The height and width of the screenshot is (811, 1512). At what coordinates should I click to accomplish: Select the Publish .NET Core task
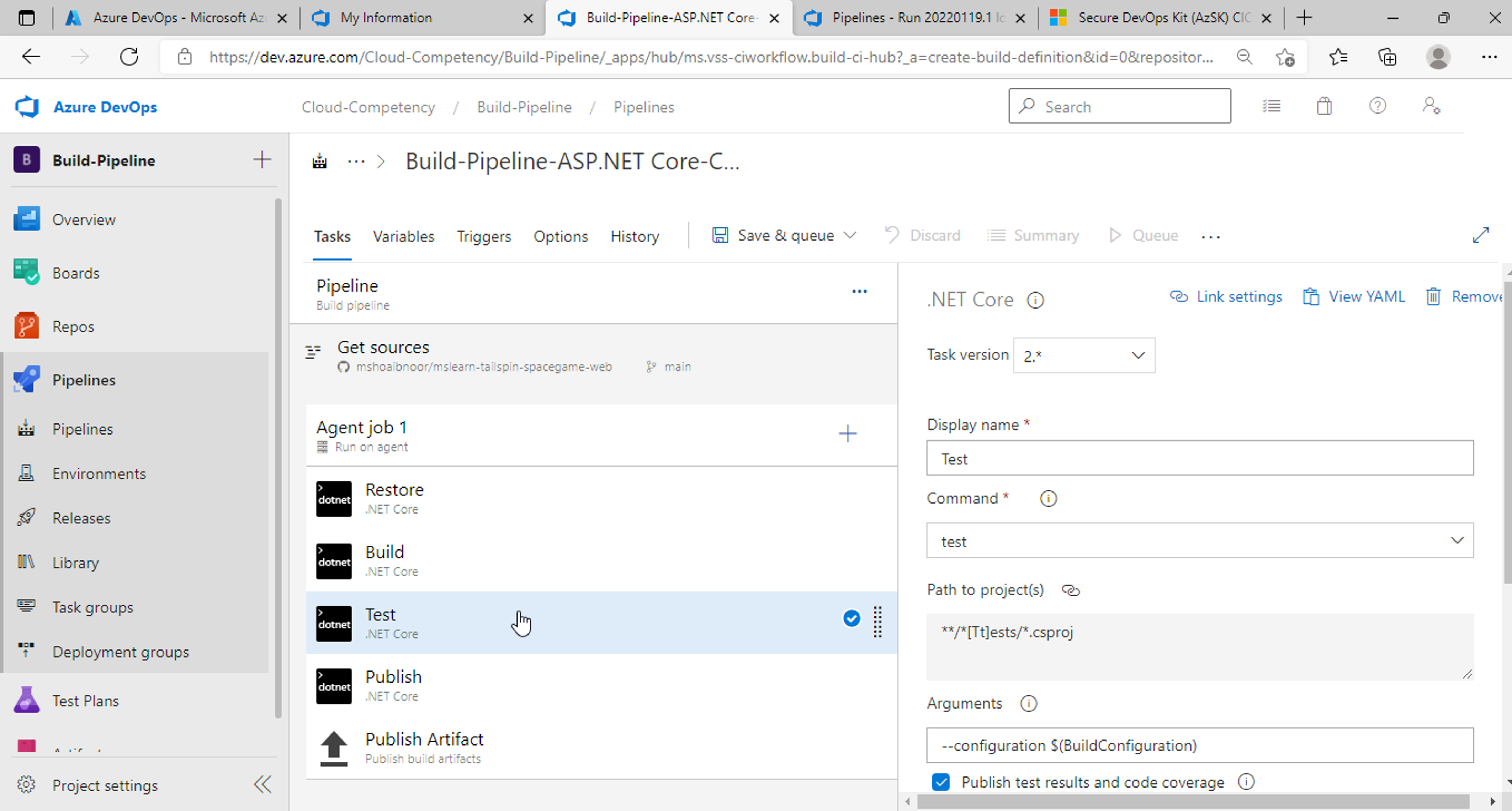point(601,685)
